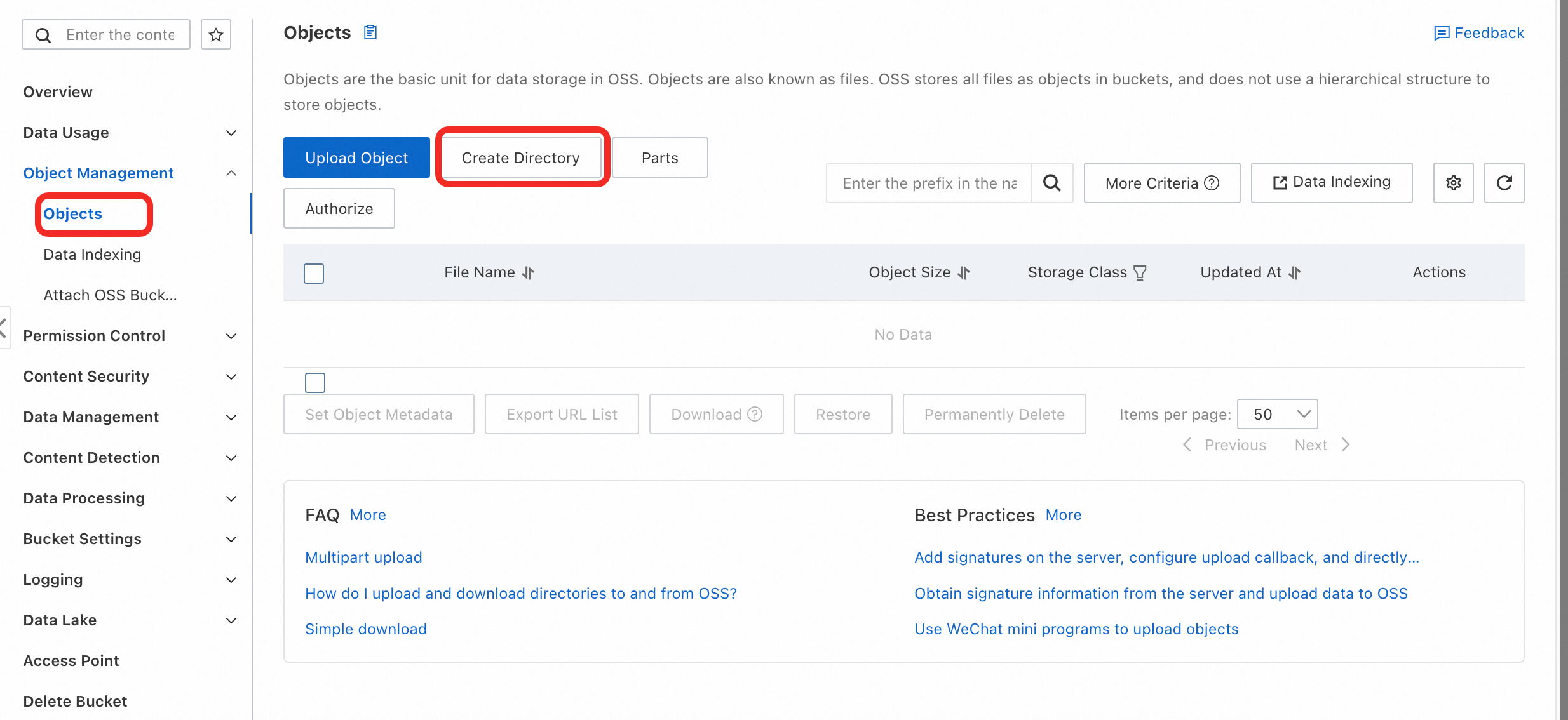
Task: Sort by File Name
Action: click(528, 273)
